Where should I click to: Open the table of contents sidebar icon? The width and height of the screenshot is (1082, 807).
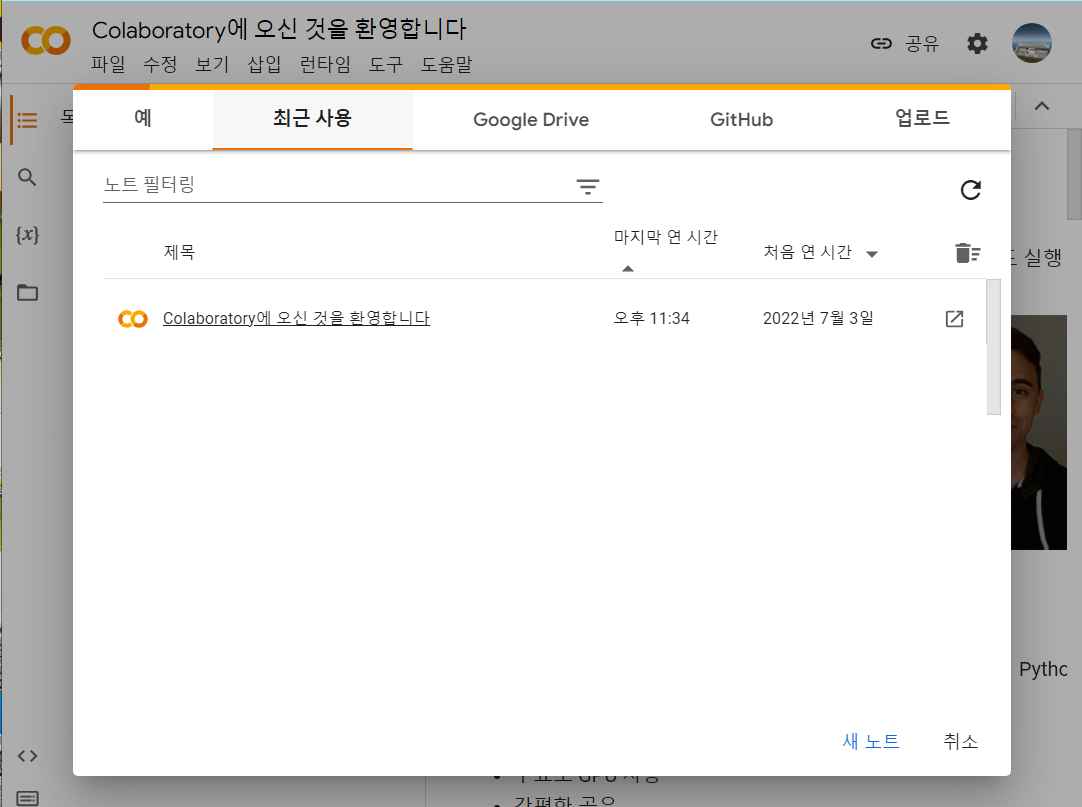pos(27,120)
